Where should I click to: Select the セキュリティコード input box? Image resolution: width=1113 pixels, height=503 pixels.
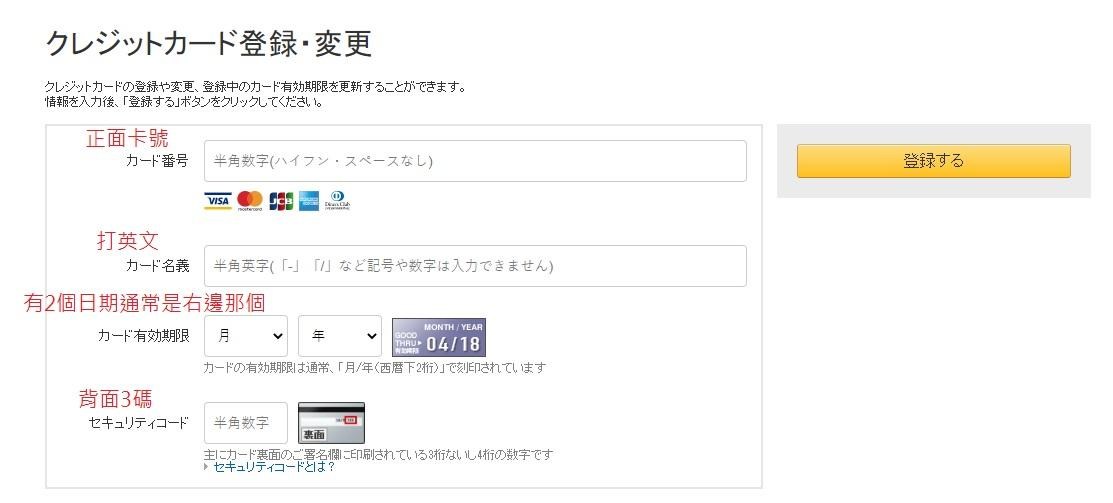click(x=245, y=423)
